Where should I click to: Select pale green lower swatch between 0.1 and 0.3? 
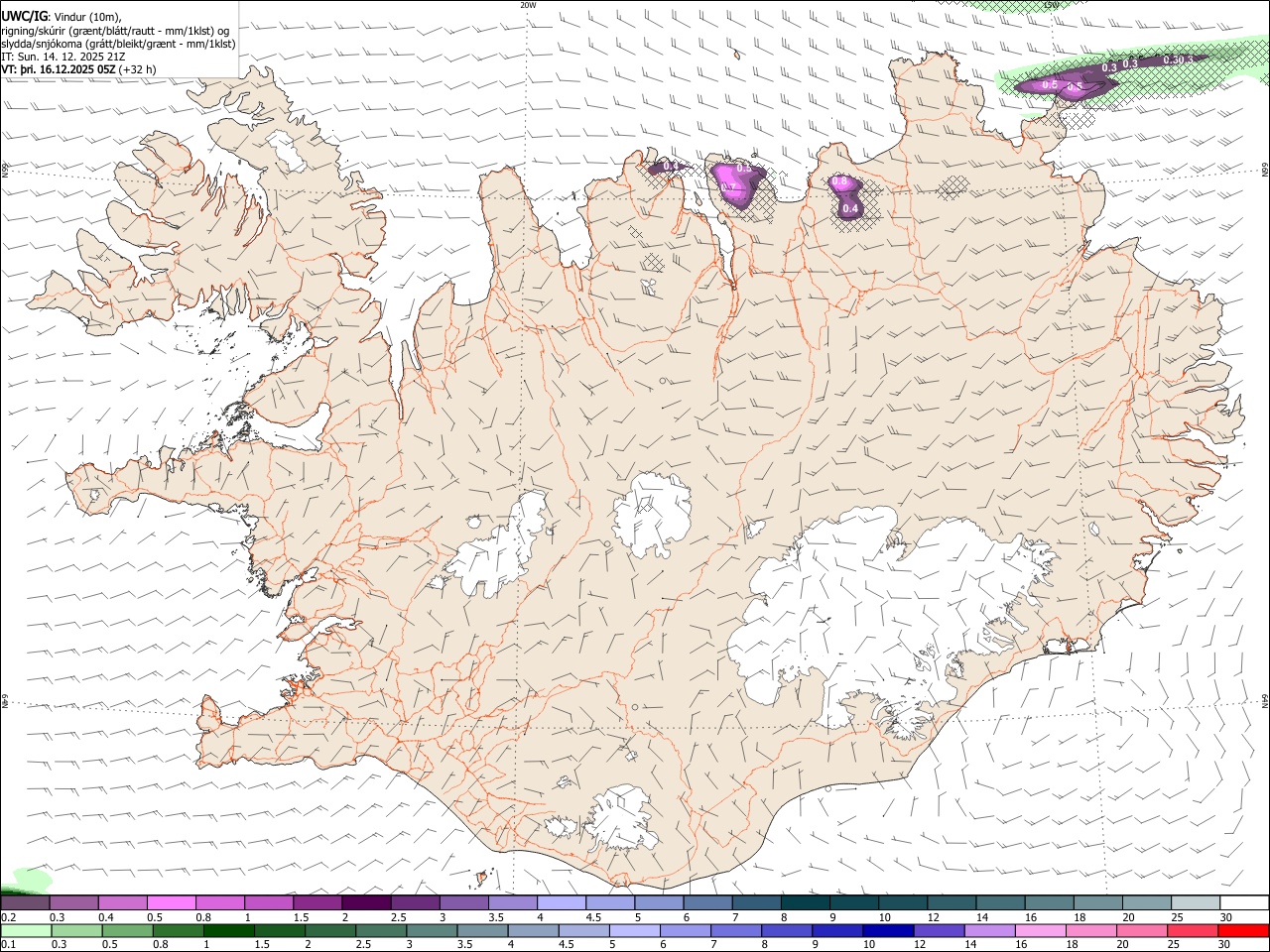(26, 930)
